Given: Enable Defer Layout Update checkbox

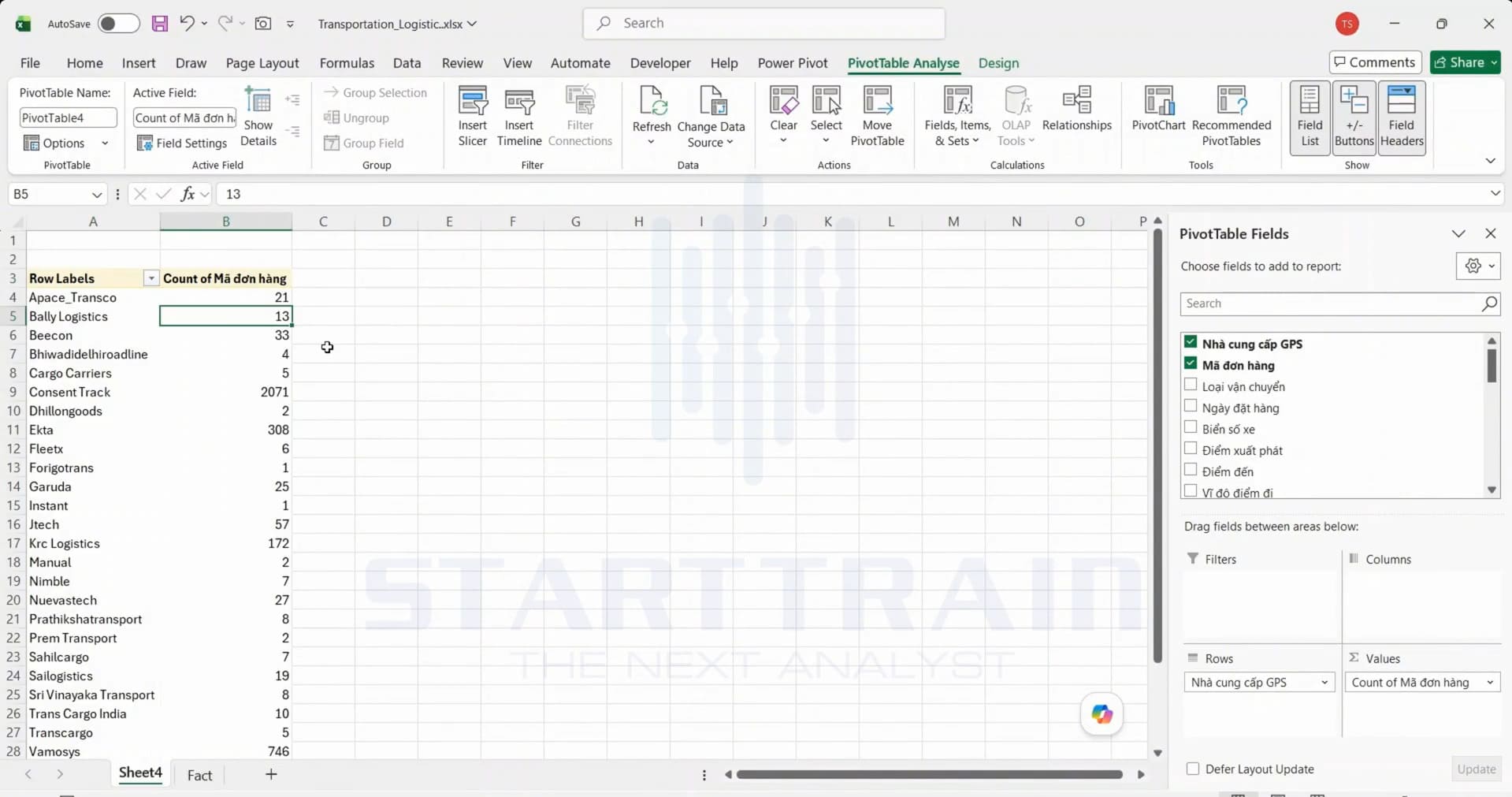Looking at the screenshot, I should (x=1193, y=769).
